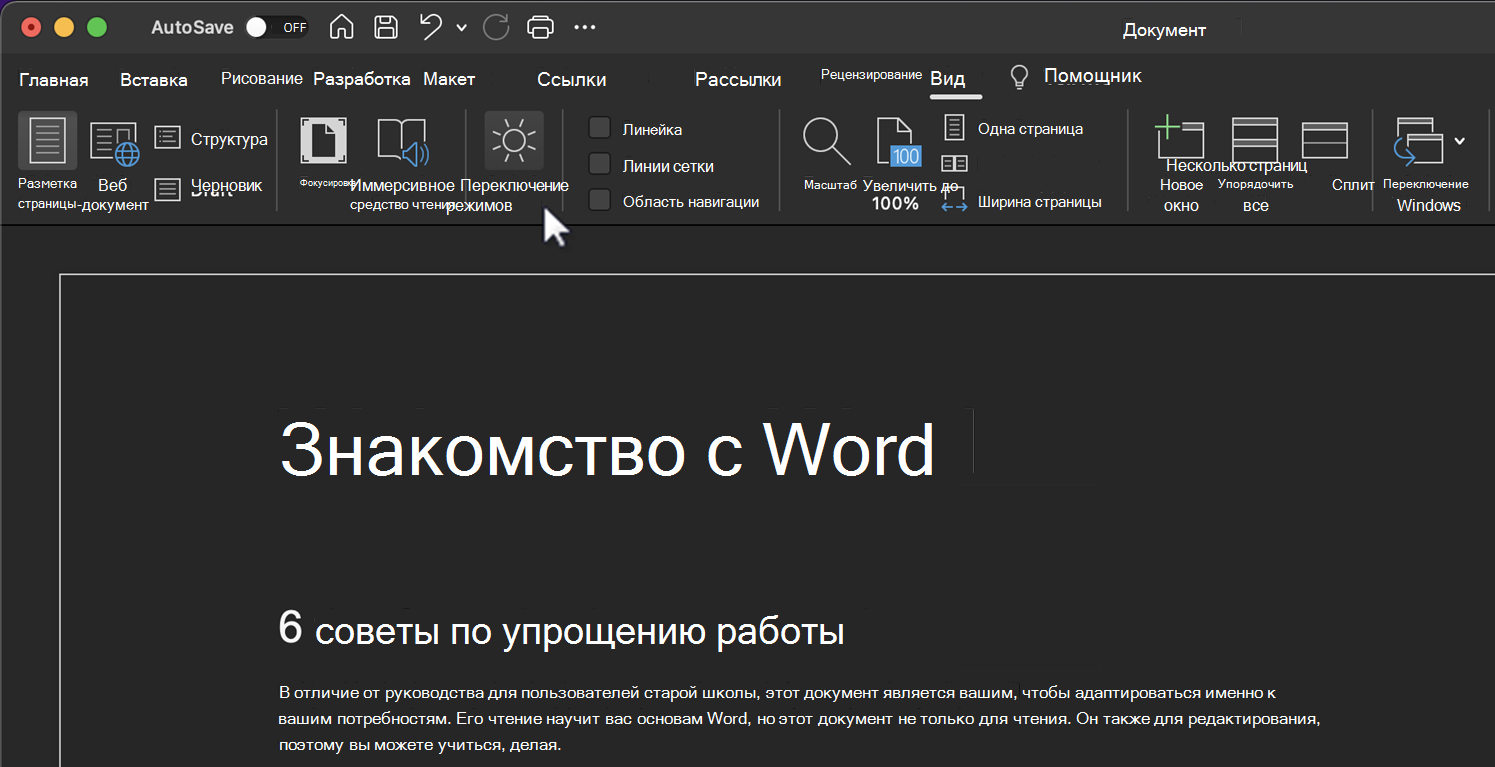Toggle the AutoSave switch
The width and height of the screenshot is (1495, 767).
[x=276, y=27]
